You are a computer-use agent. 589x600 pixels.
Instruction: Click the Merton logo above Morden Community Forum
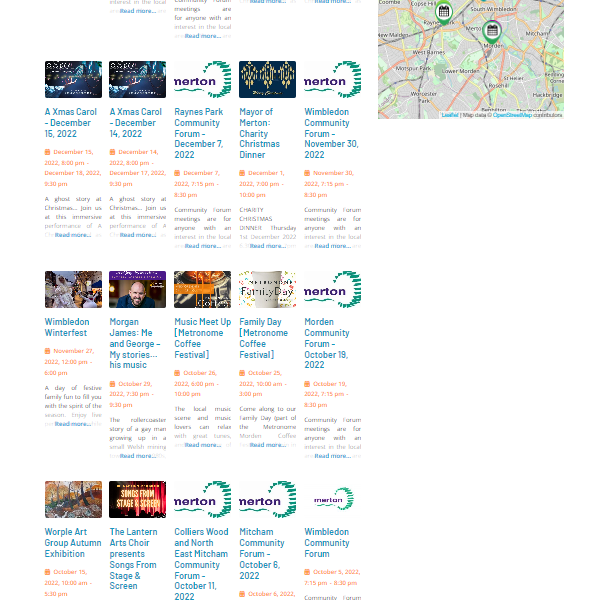333,289
